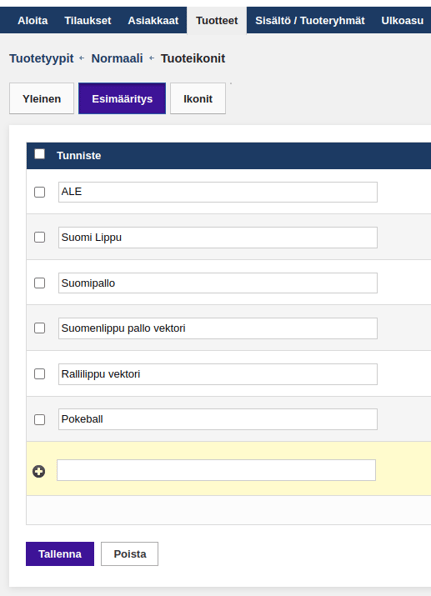
Task: Click the Poista delete button
Action: click(x=130, y=554)
